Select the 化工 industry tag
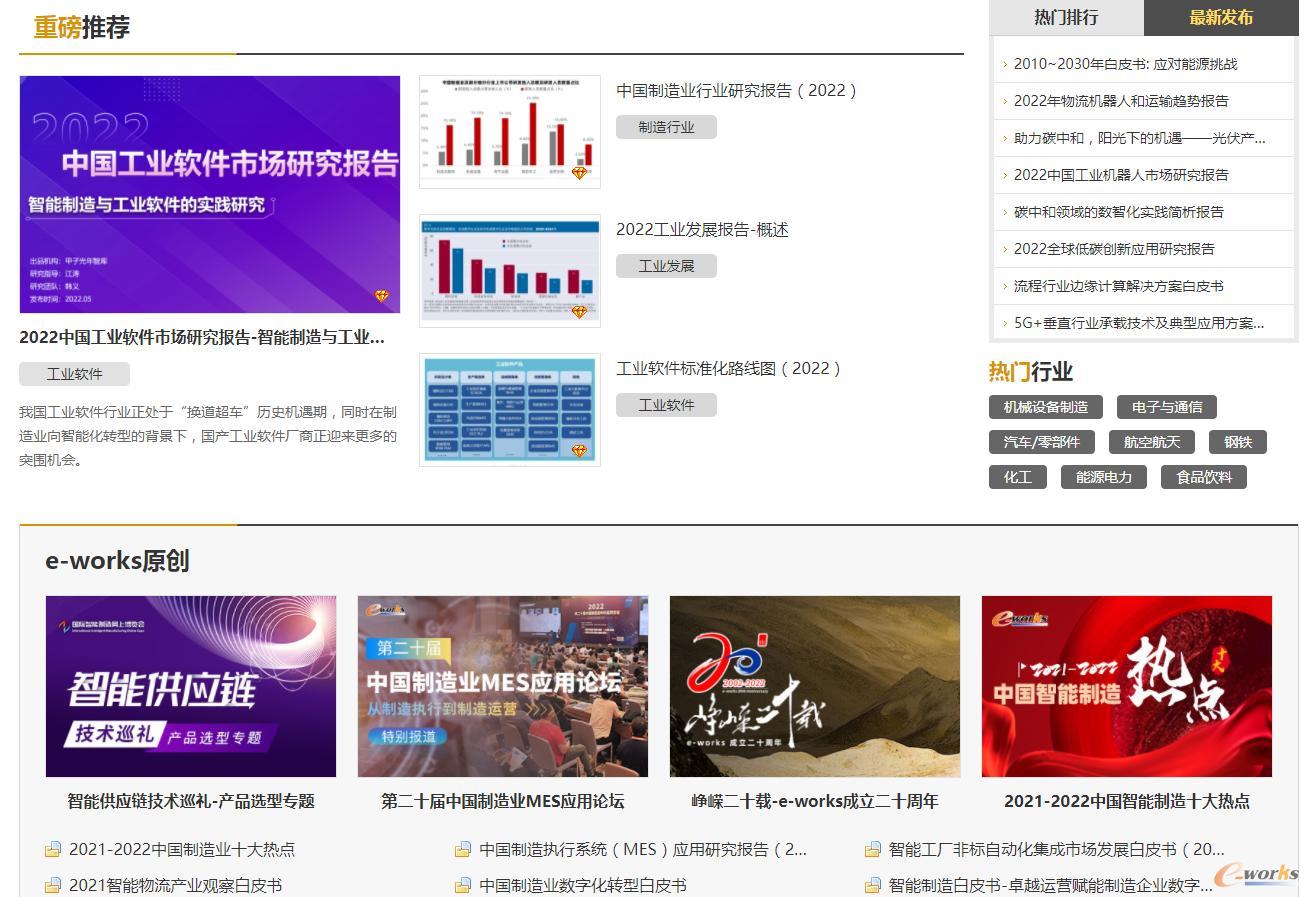1309x897 pixels. coord(1018,477)
